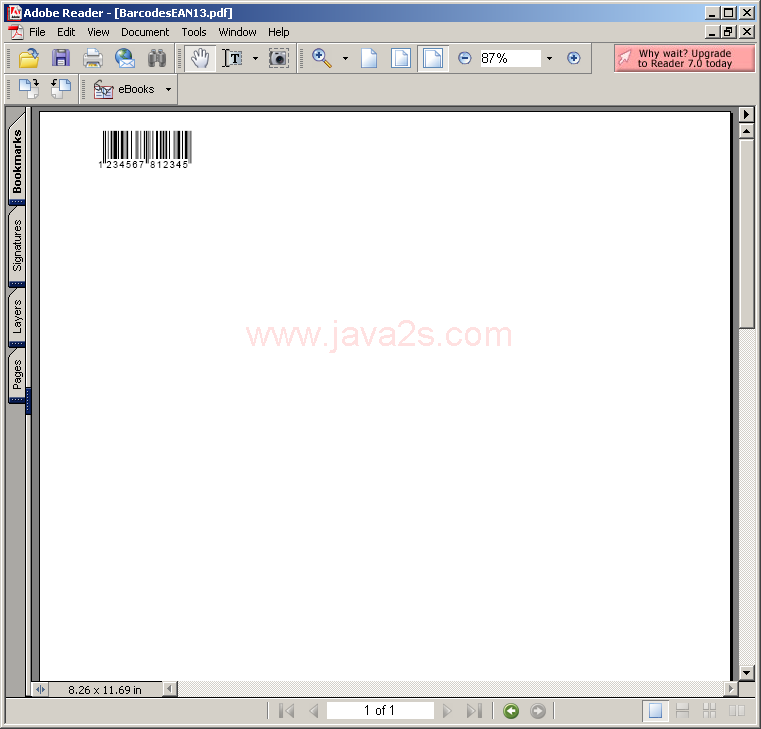Click the black right-arrow options button above the scrollbar

[746, 115]
